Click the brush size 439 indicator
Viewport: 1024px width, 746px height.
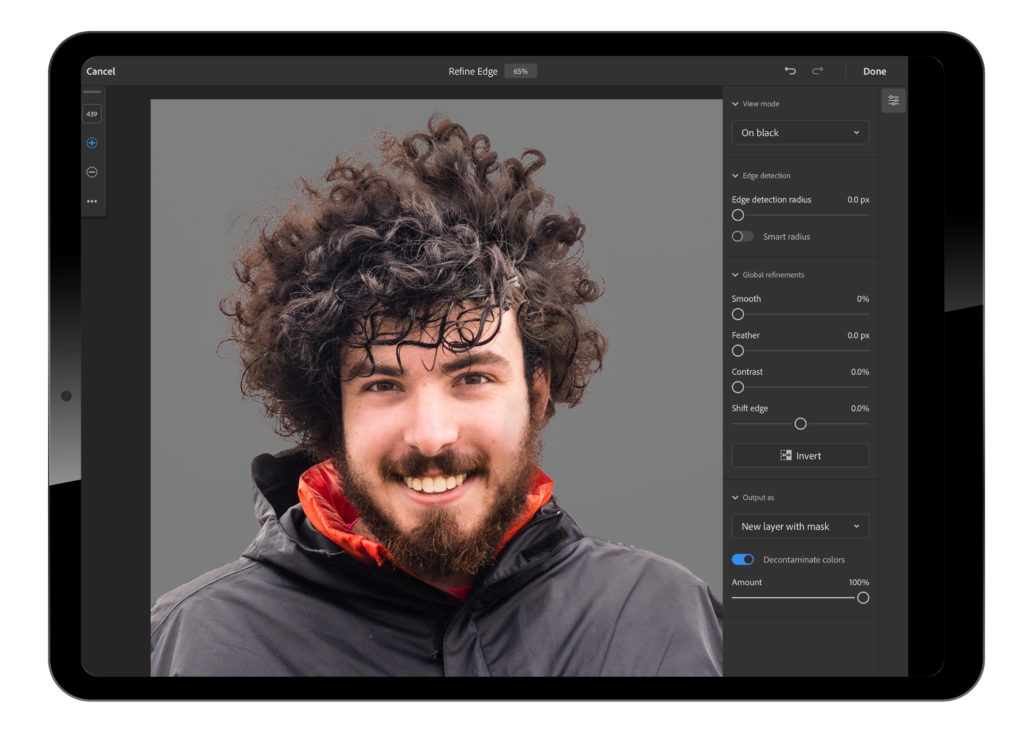click(92, 114)
